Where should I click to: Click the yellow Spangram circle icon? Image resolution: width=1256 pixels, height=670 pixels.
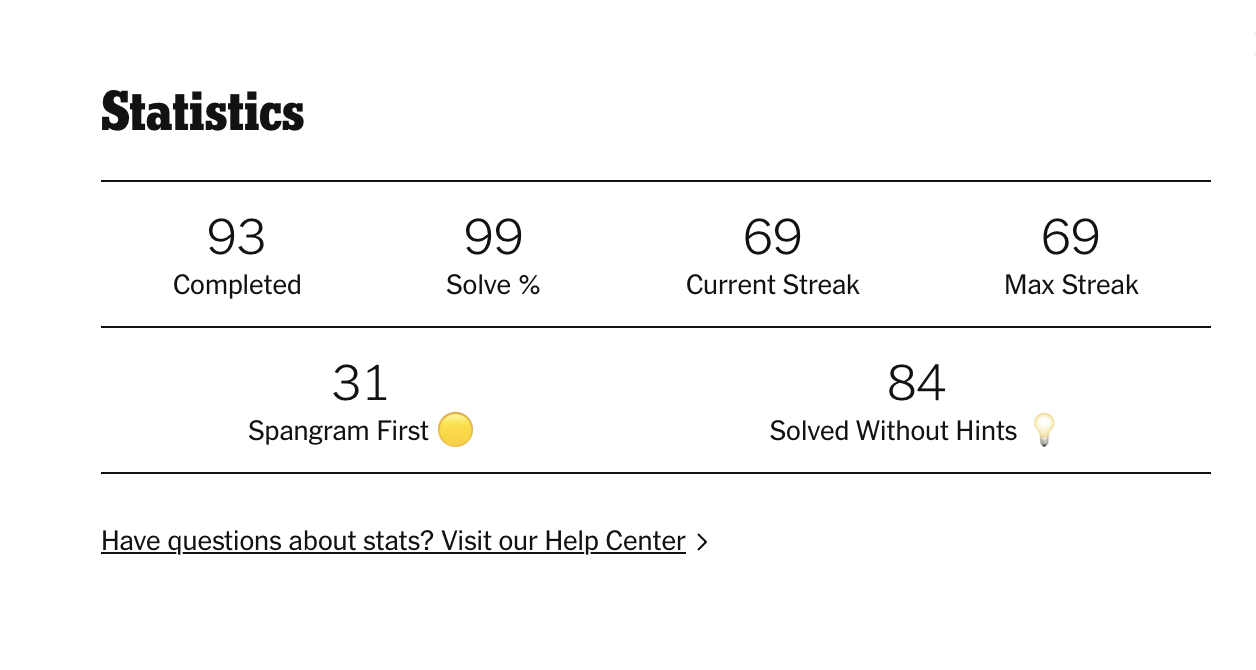(455, 431)
